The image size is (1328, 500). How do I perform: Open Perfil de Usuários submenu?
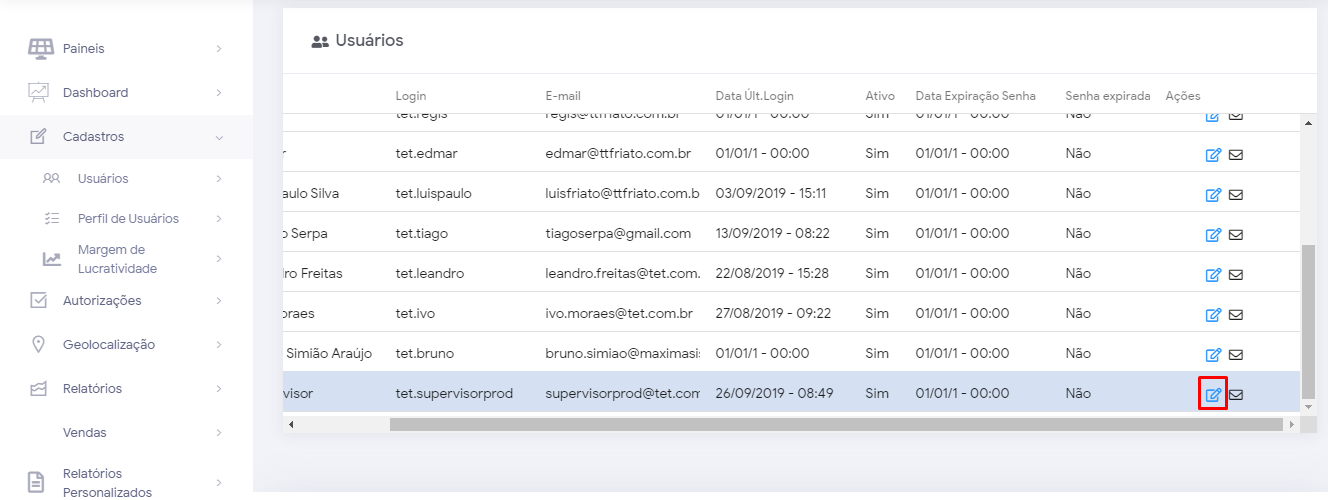click(x=128, y=219)
